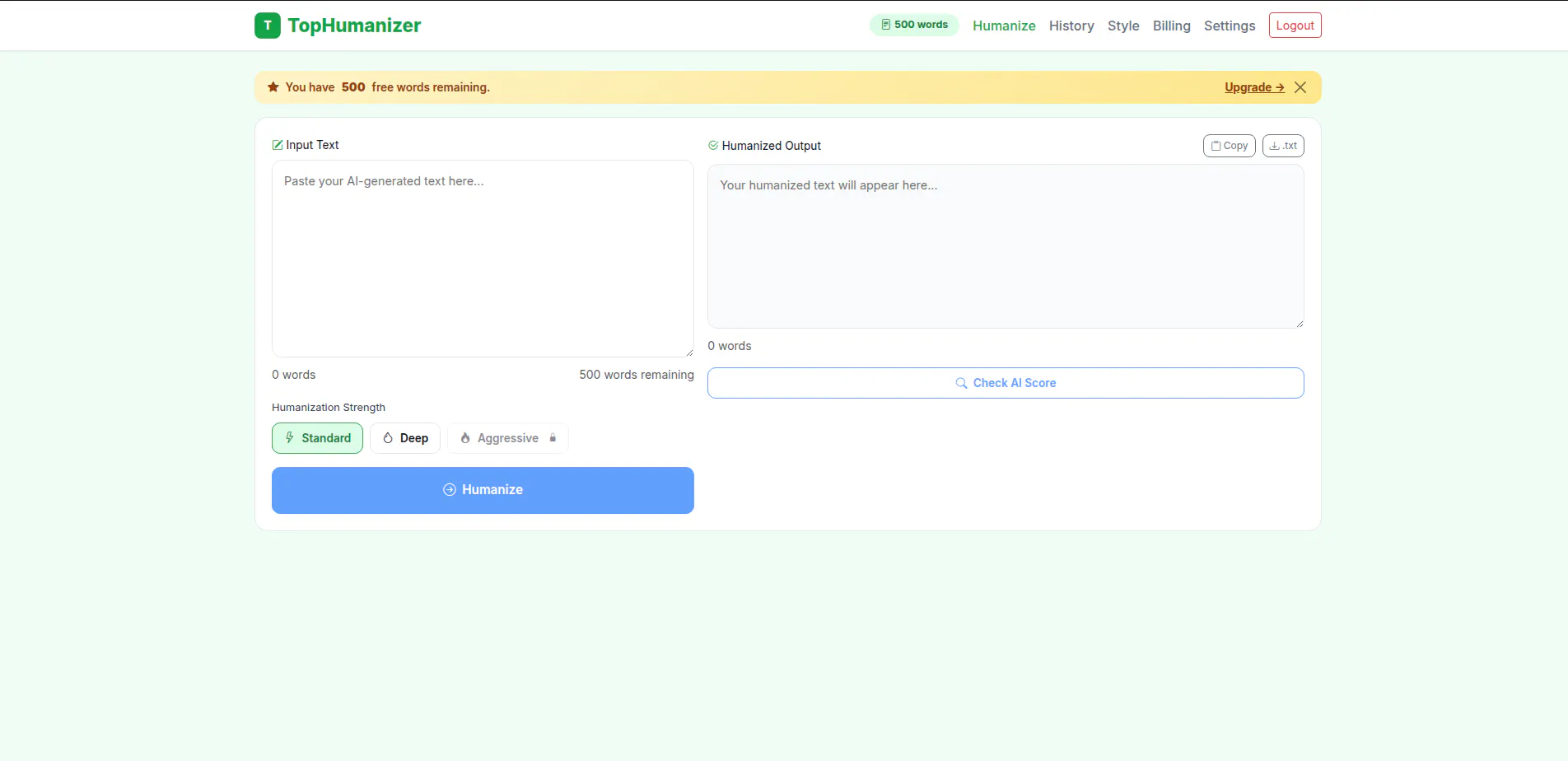Click the output textarea resize handle
The width and height of the screenshot is (1568, 761).
point(1300,324)
